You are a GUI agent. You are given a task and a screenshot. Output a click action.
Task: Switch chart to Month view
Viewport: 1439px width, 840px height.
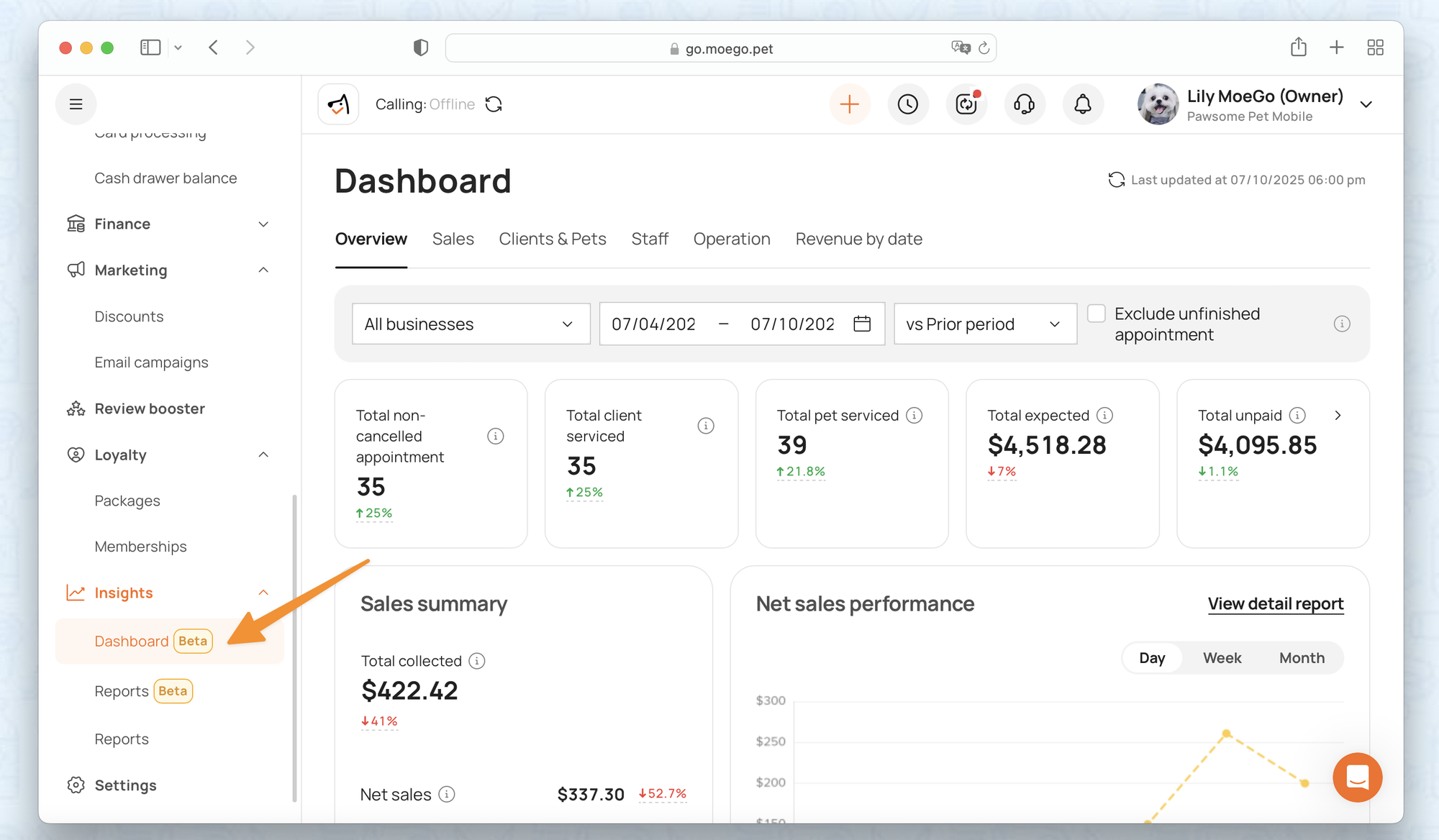pyautogui.click(x=1301, y=658)
